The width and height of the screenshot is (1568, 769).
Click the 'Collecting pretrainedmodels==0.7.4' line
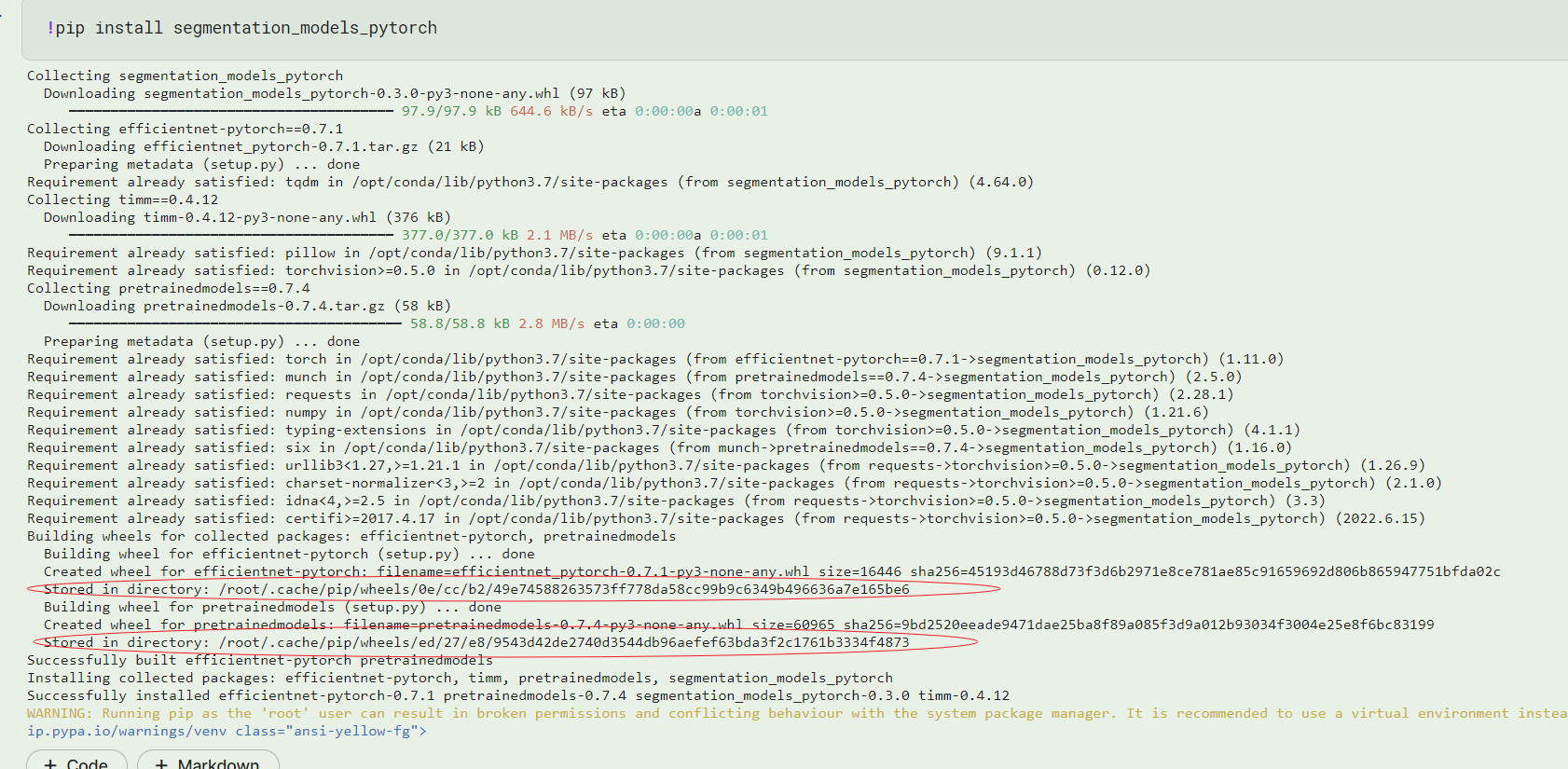pyautogui.click(x=168, y=288)
